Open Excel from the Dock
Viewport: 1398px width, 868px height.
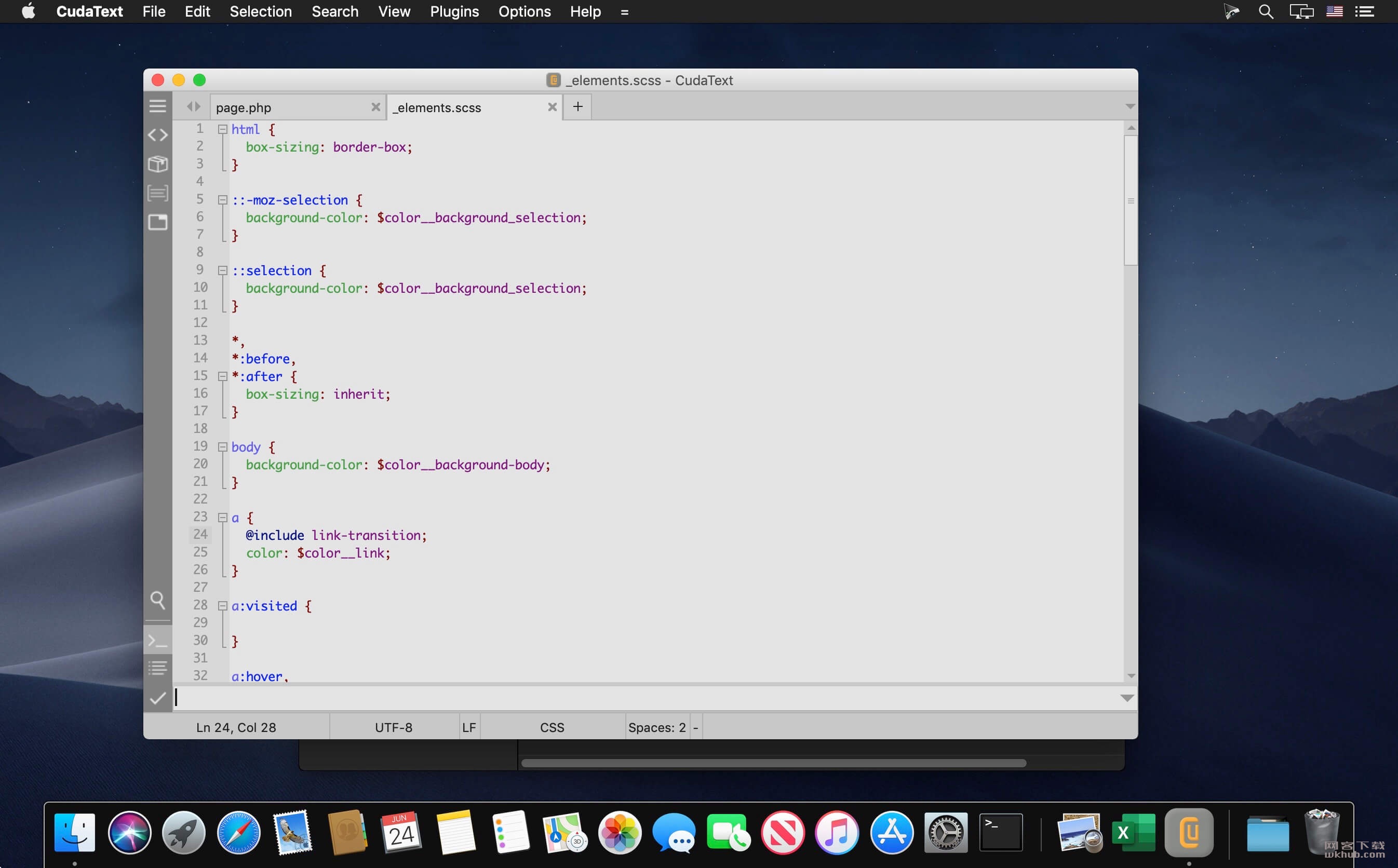coord(1133,832)
